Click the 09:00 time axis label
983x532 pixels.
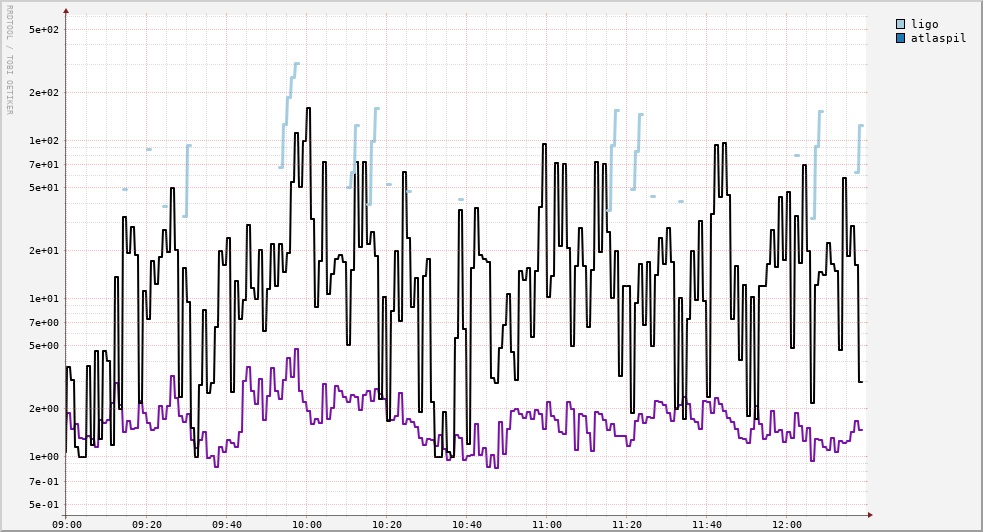coord(66,524)
